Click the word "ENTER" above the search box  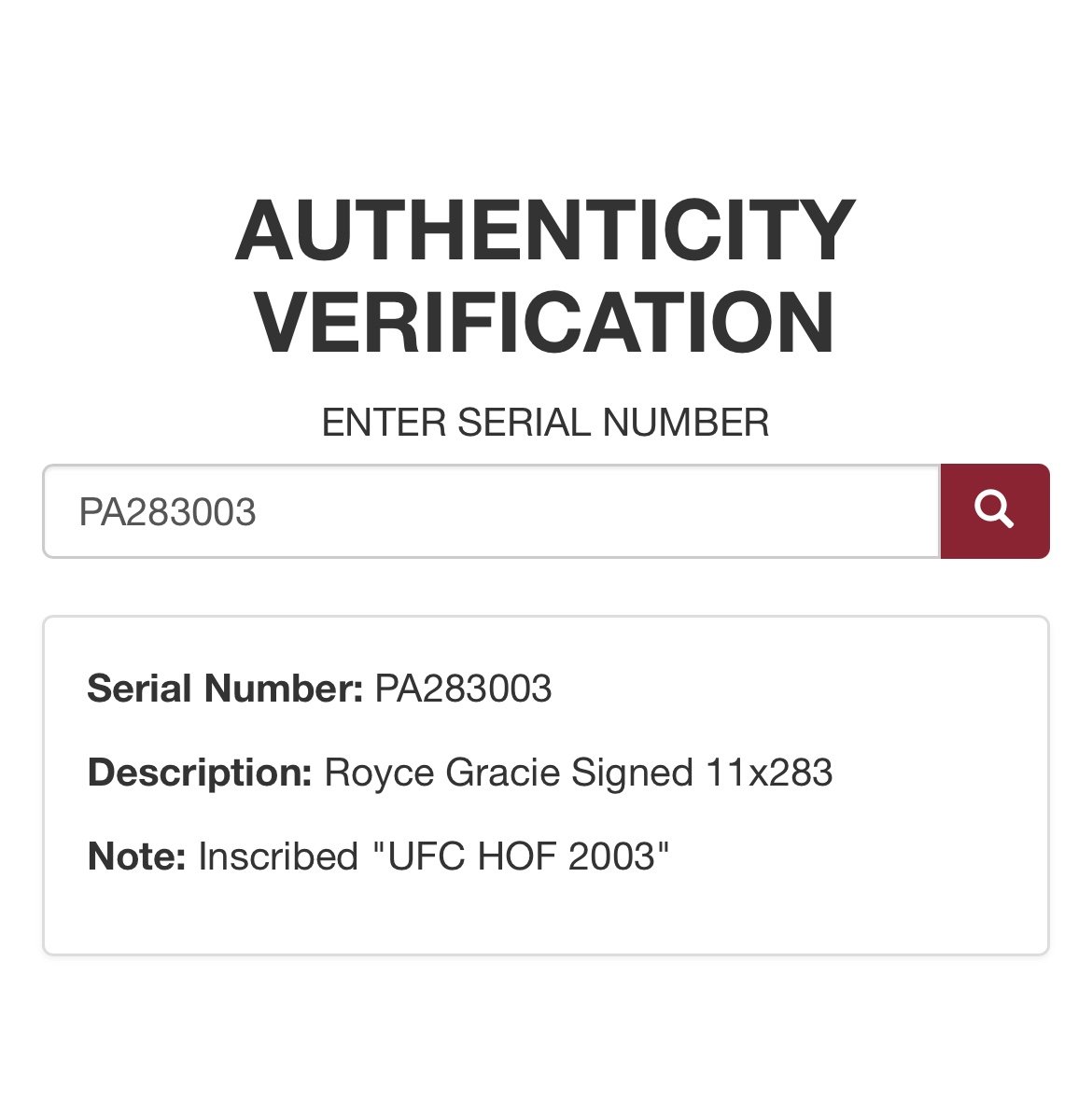(x=384, y=423)
